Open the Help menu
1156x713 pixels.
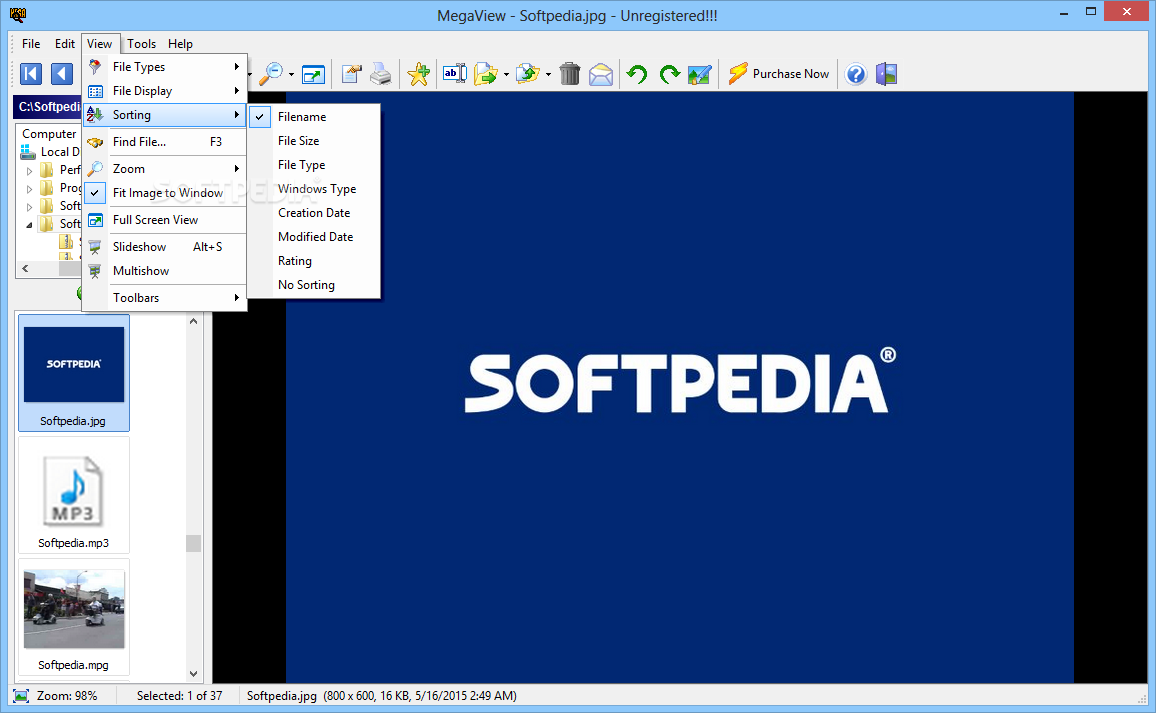[180, 44]
